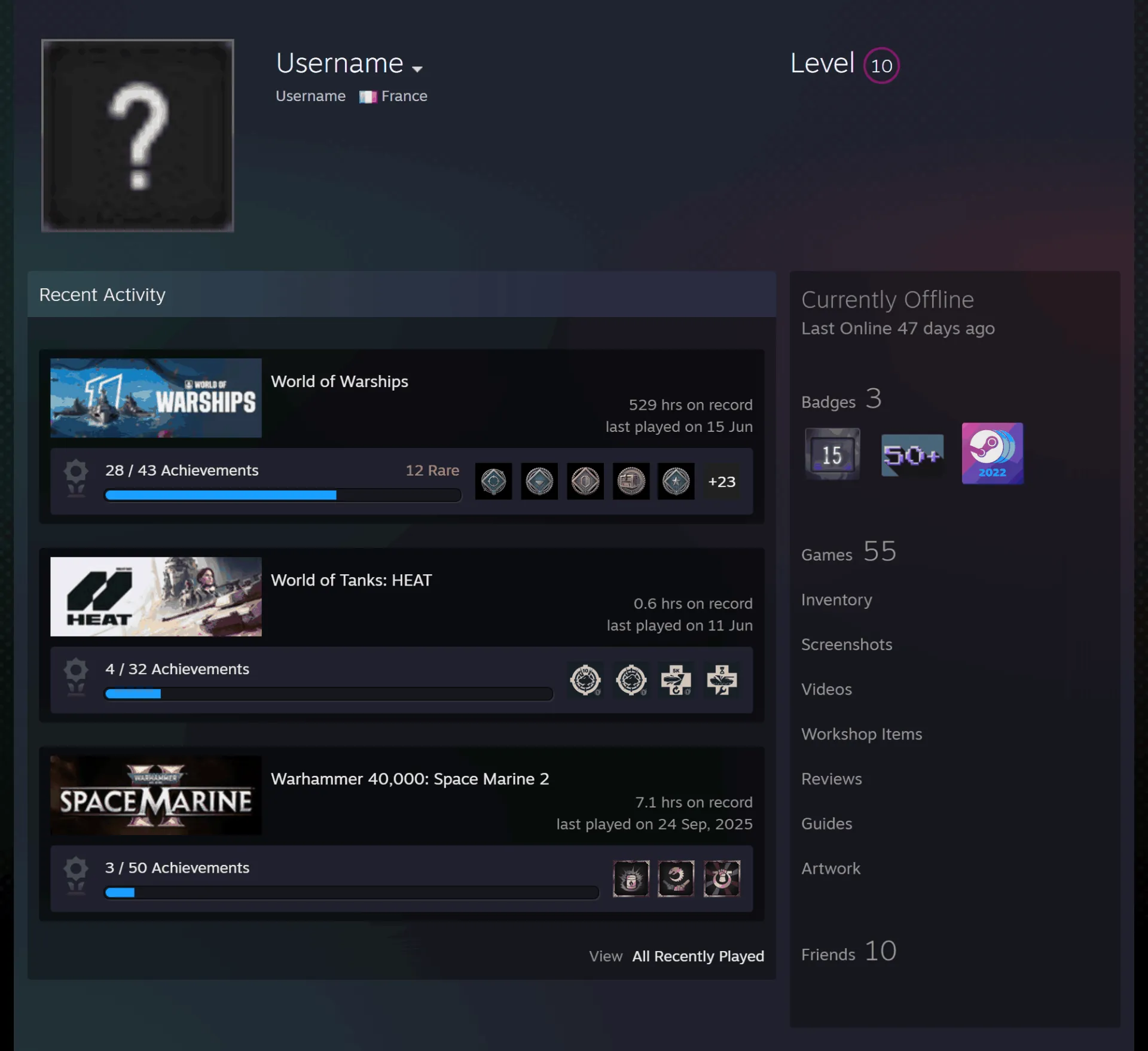Click 3 / 50 Achievements trophy icon
This screenshot has width=1148, height=1051.
[76, 875]
